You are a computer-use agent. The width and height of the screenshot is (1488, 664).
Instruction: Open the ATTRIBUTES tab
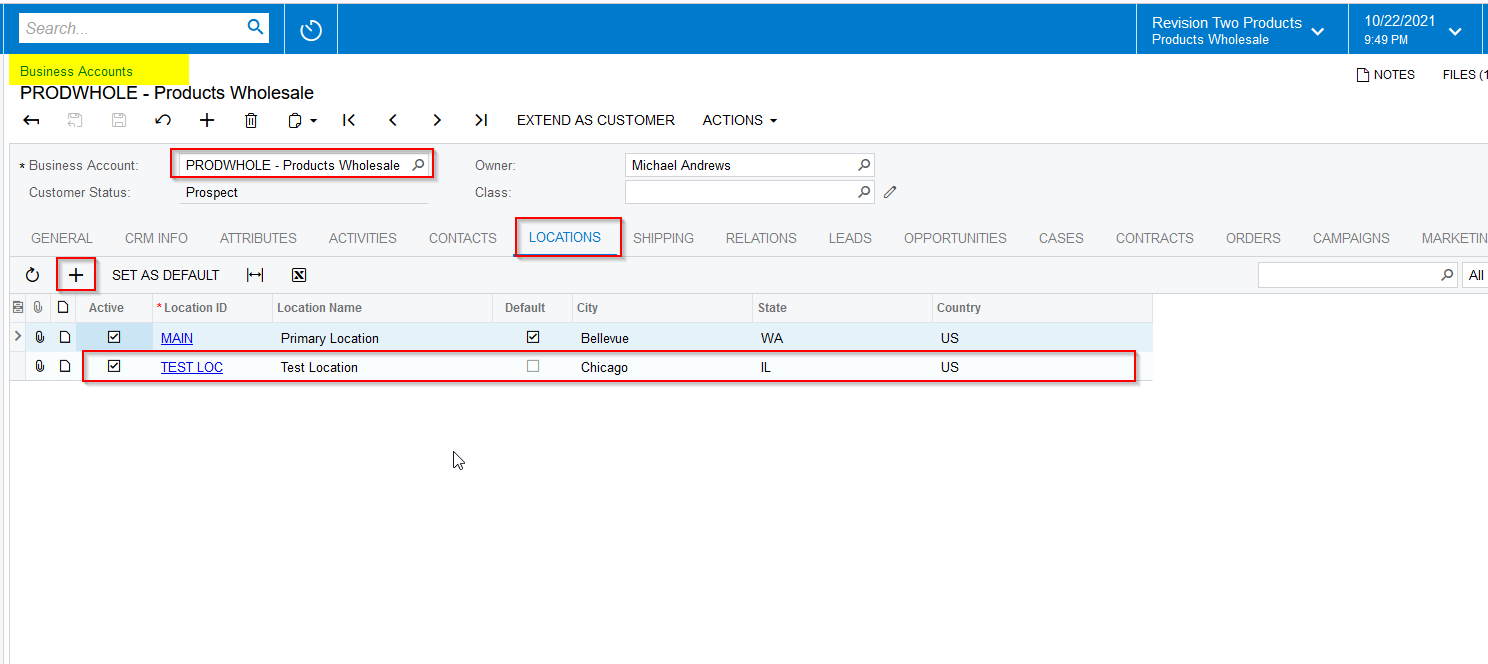click(258, 238)
